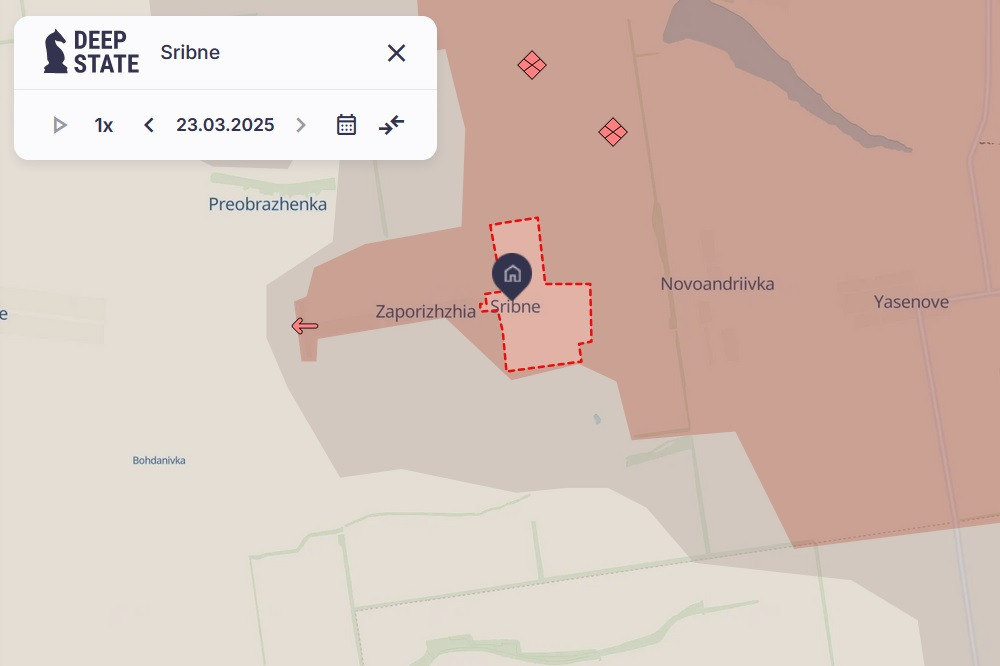Advance to the next date
1000x666 pixels.
pos(300,125)
